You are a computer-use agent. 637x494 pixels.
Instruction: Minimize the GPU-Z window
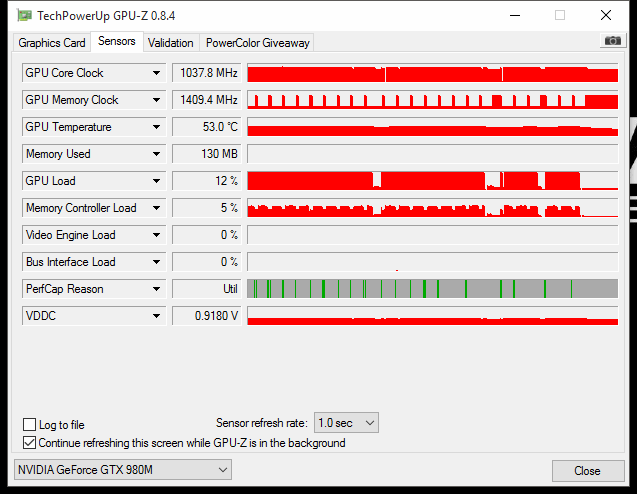tap(515, 16)
